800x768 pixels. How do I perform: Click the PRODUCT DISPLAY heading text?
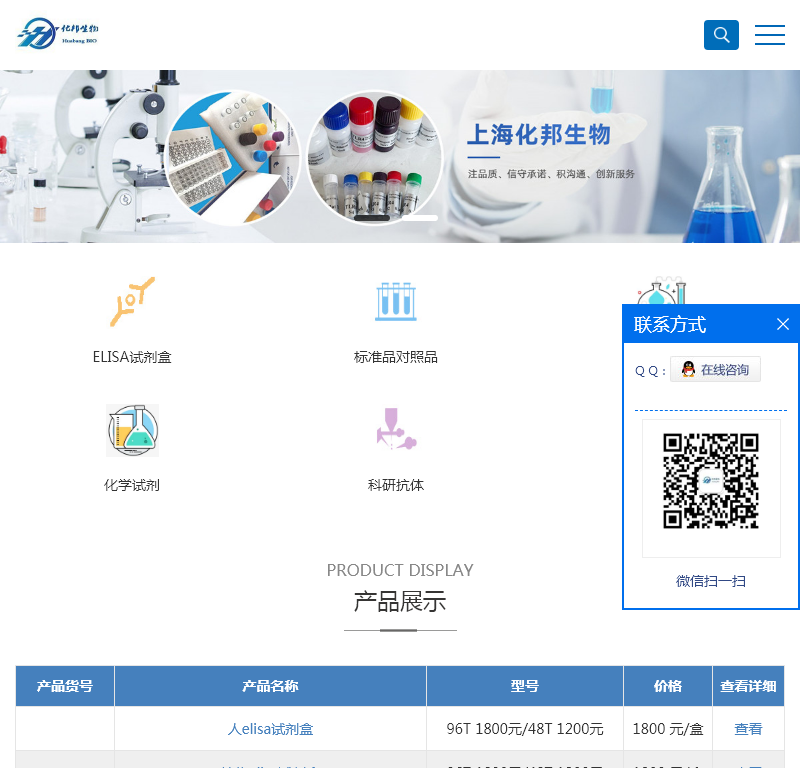point(400,570)
